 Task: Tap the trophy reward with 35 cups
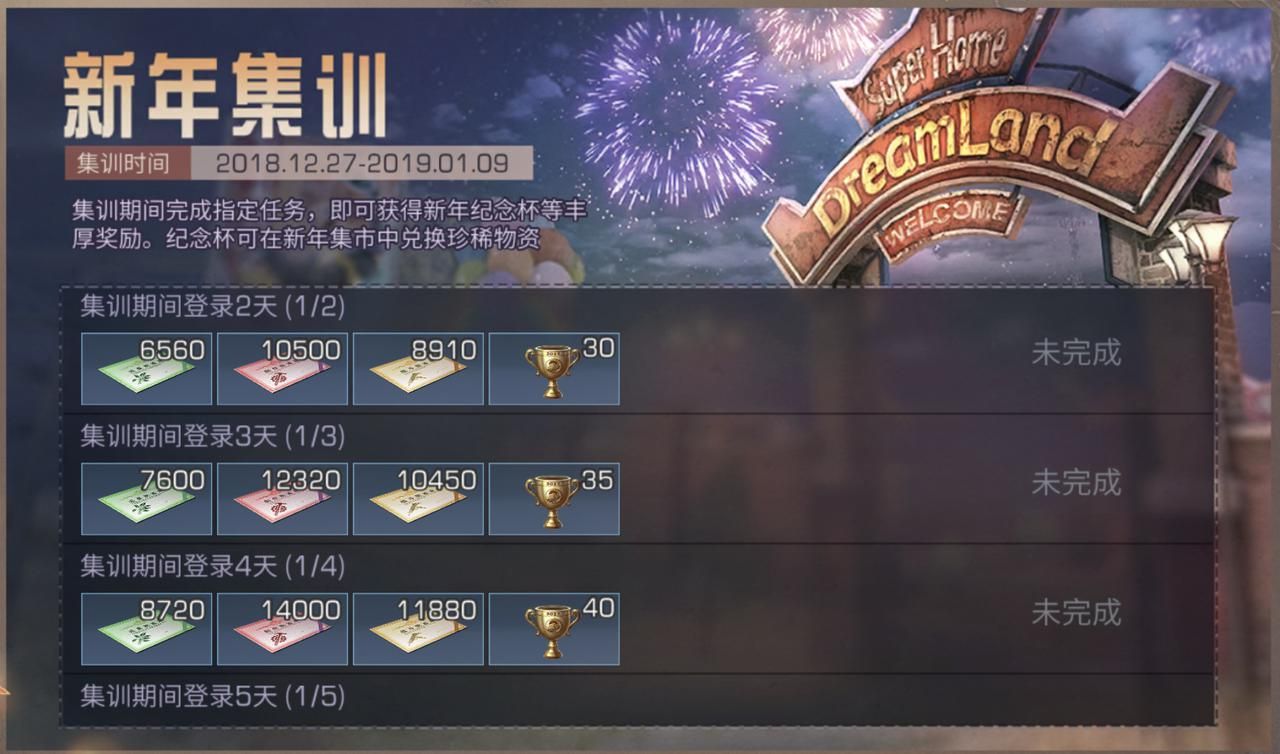tap(554, 499)
